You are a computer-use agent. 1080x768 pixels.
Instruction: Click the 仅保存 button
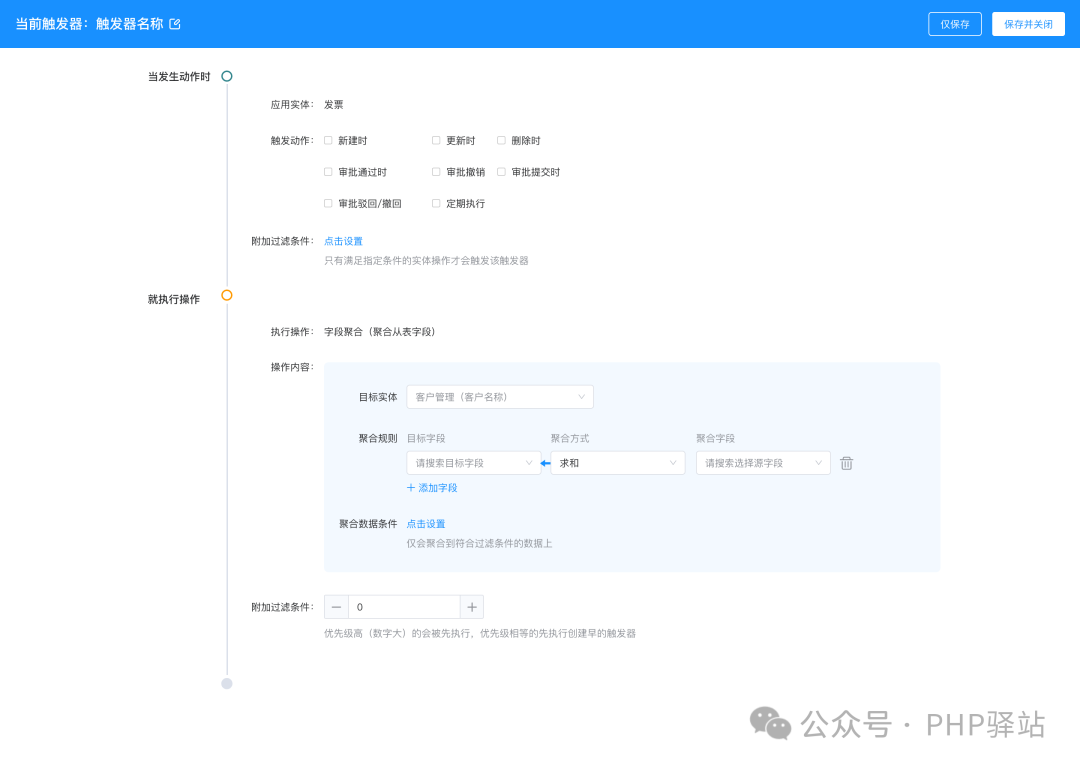(955, 24)
